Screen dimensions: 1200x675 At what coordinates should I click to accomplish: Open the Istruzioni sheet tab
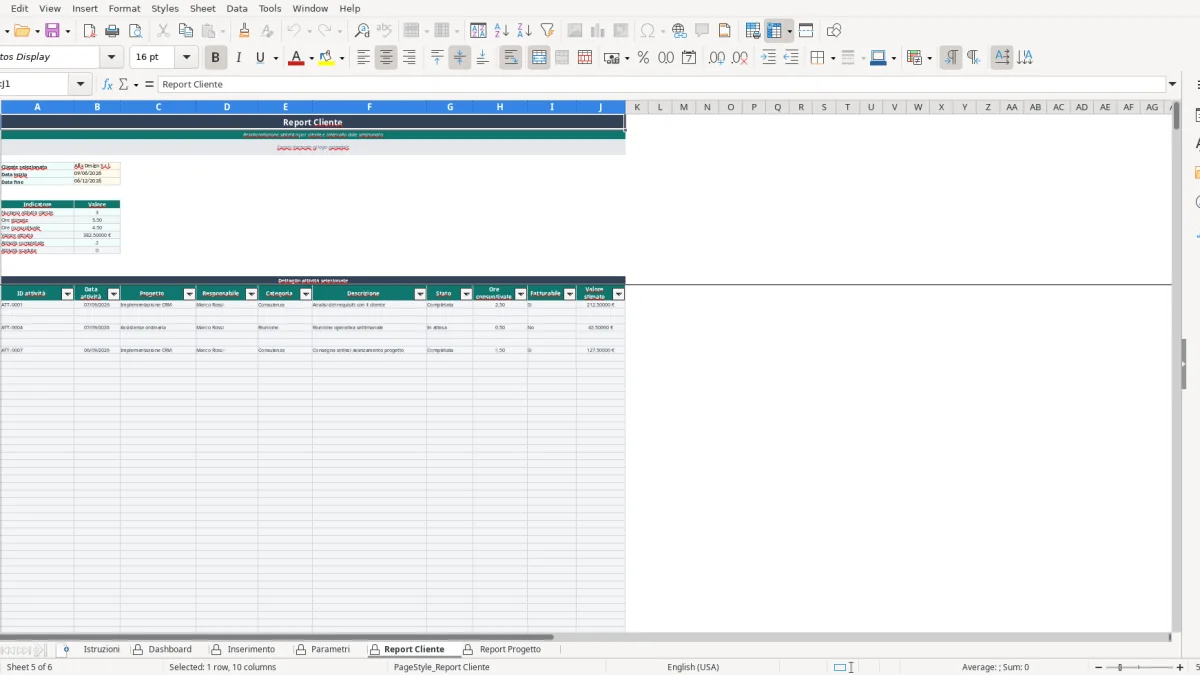click(x=101, y=650)
